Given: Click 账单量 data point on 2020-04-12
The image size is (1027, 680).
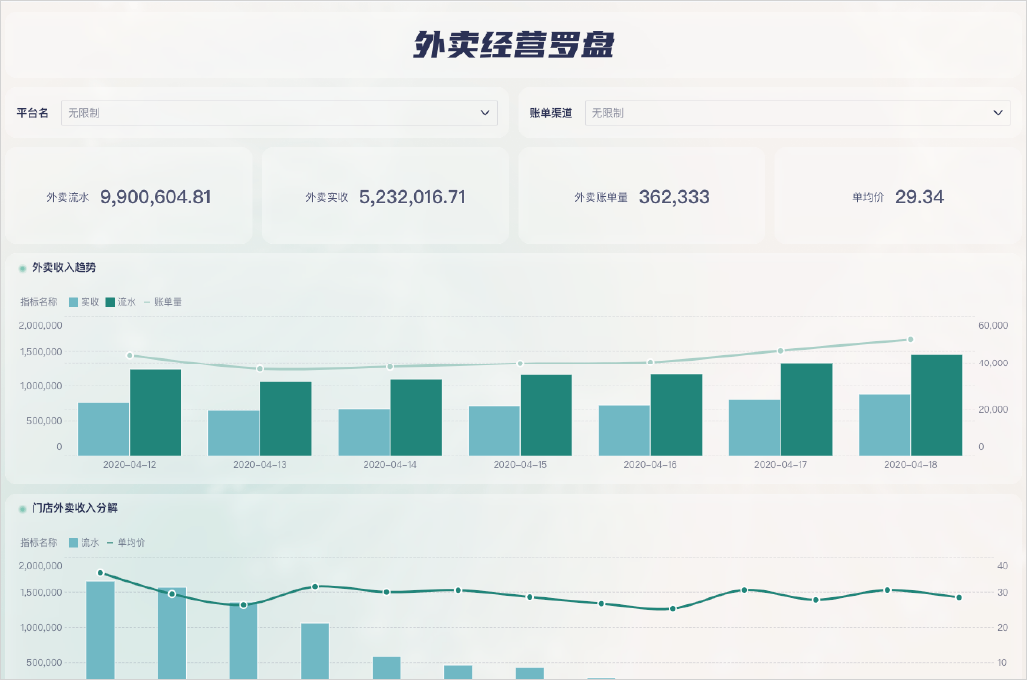Looking at the screenshot, I should pyautogui.click(x=129, y=356).
